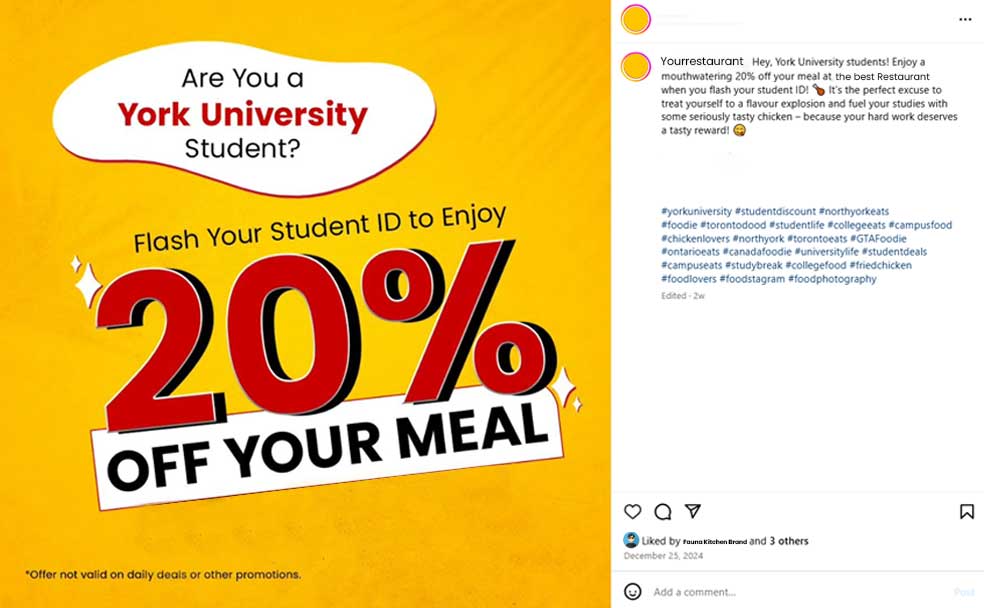Screen dimensions: 984x608
Task: Click the Fauna Kitchen Brand liker name
Action: (x=714, y=541)
